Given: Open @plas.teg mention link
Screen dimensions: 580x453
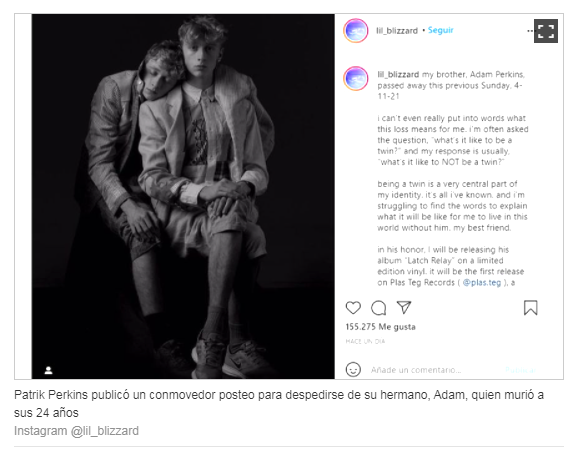Looking at the screenshot, I should tap(482, 283).
